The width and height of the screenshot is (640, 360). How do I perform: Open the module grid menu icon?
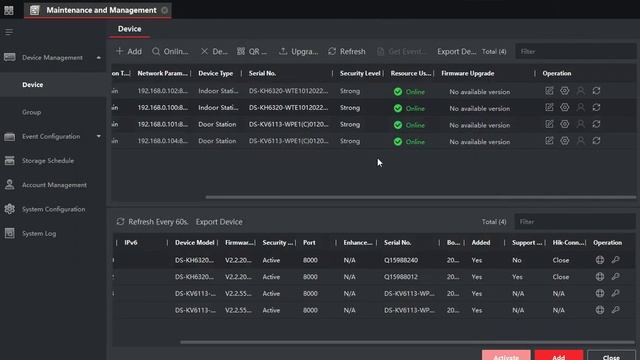click(x=9, y=10)
